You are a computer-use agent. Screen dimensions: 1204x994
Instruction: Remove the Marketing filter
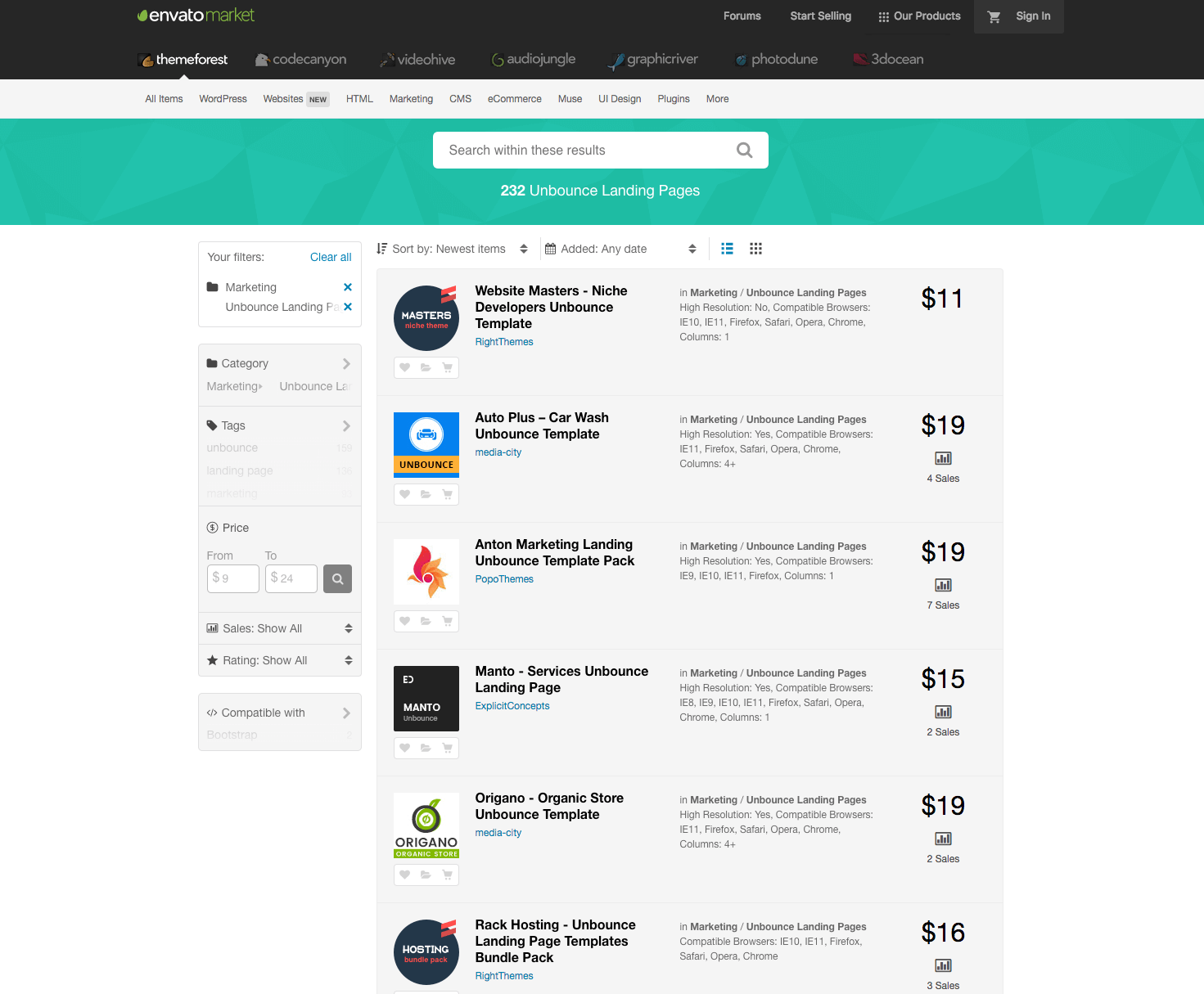click(348, 287)
